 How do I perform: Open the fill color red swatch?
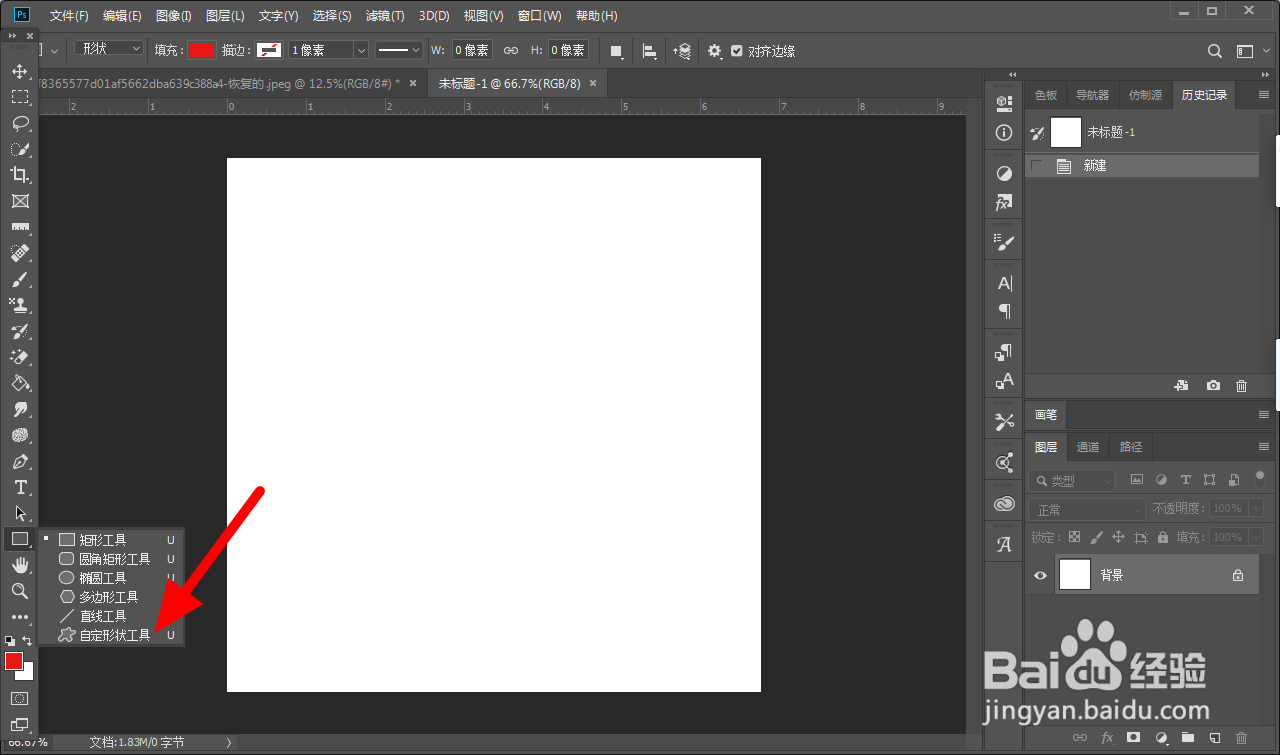(x=202, y=50)
